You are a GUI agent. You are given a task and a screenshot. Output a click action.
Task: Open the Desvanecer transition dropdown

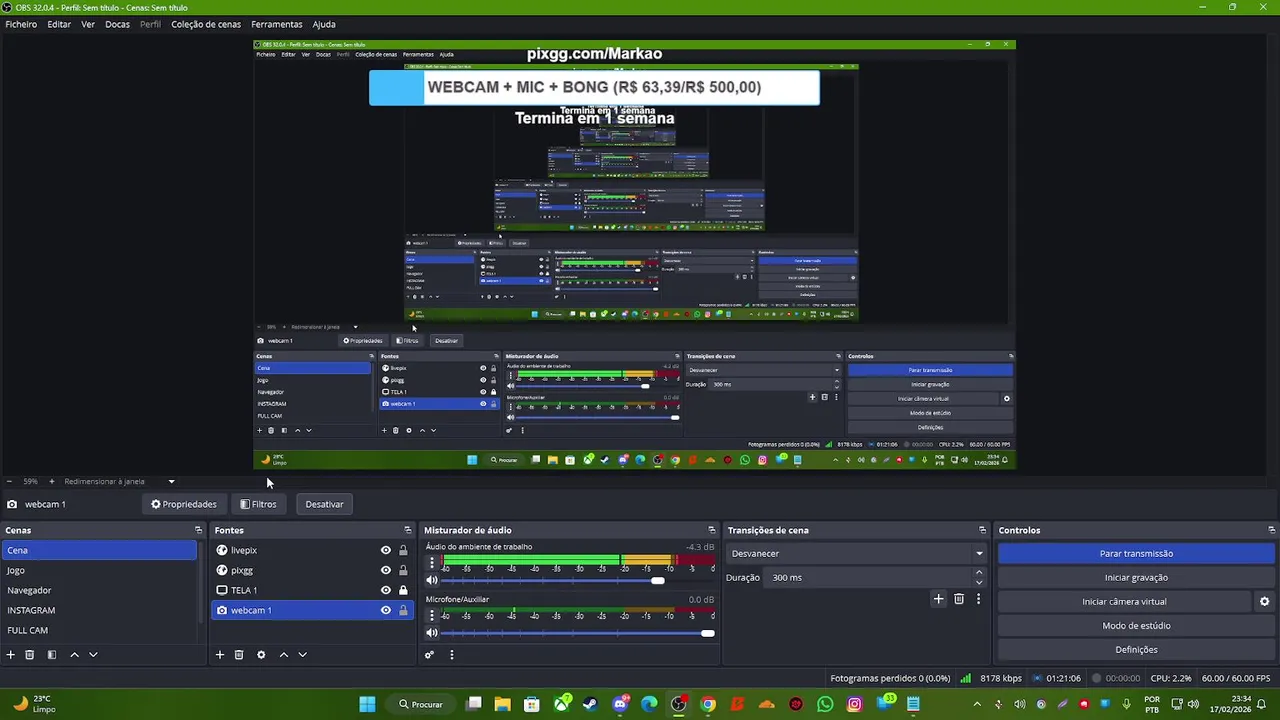click(x=856, y=553)
